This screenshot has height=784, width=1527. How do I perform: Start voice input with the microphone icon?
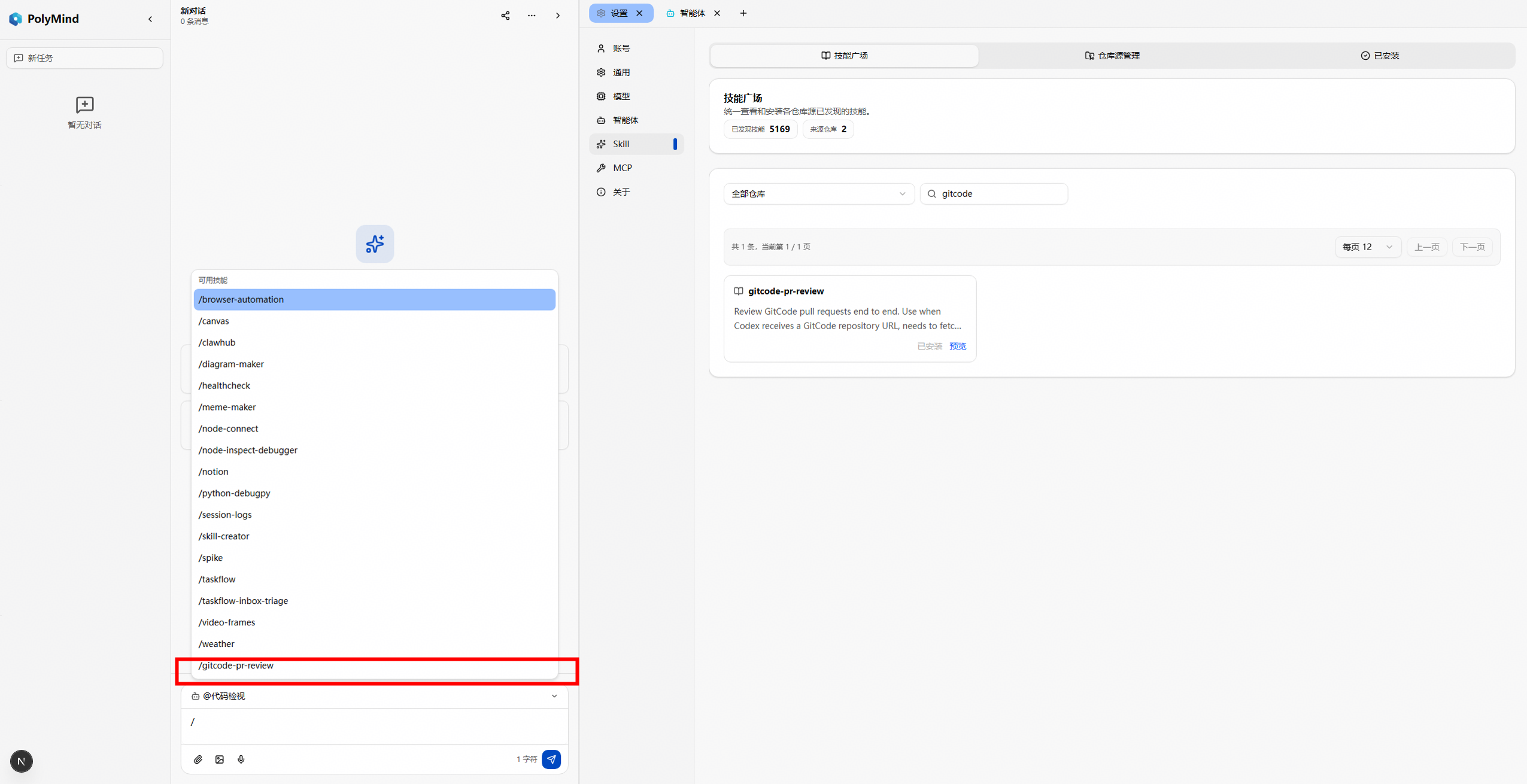[241, 759]
